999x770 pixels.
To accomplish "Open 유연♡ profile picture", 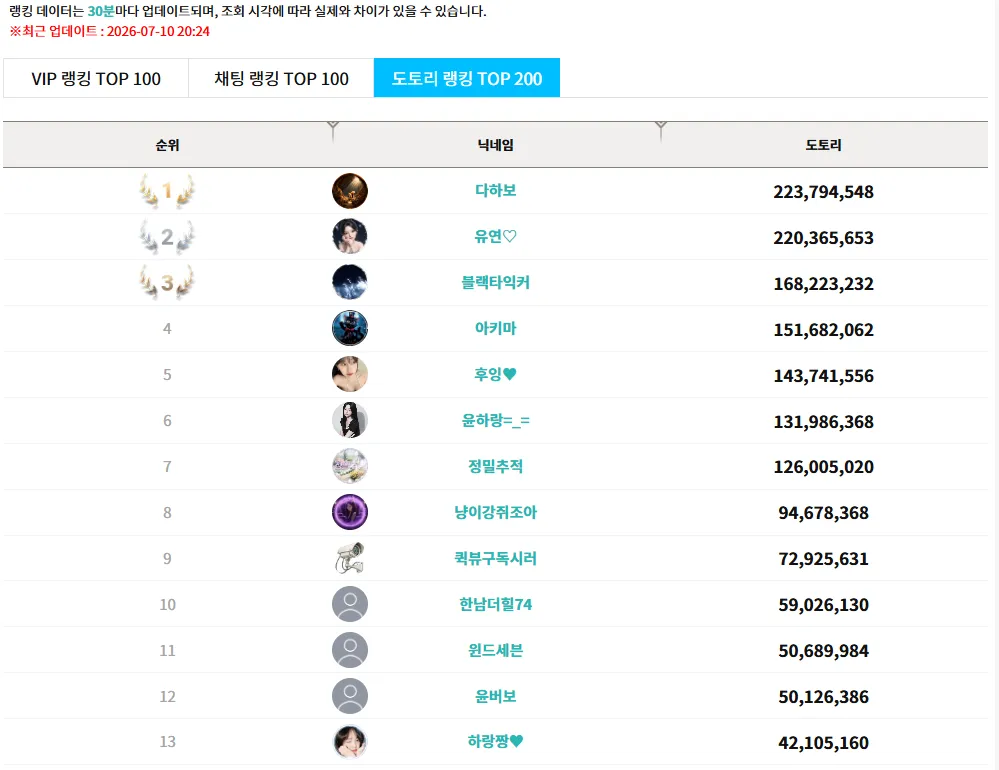I will pyautogui.click(x=350, y=237).
